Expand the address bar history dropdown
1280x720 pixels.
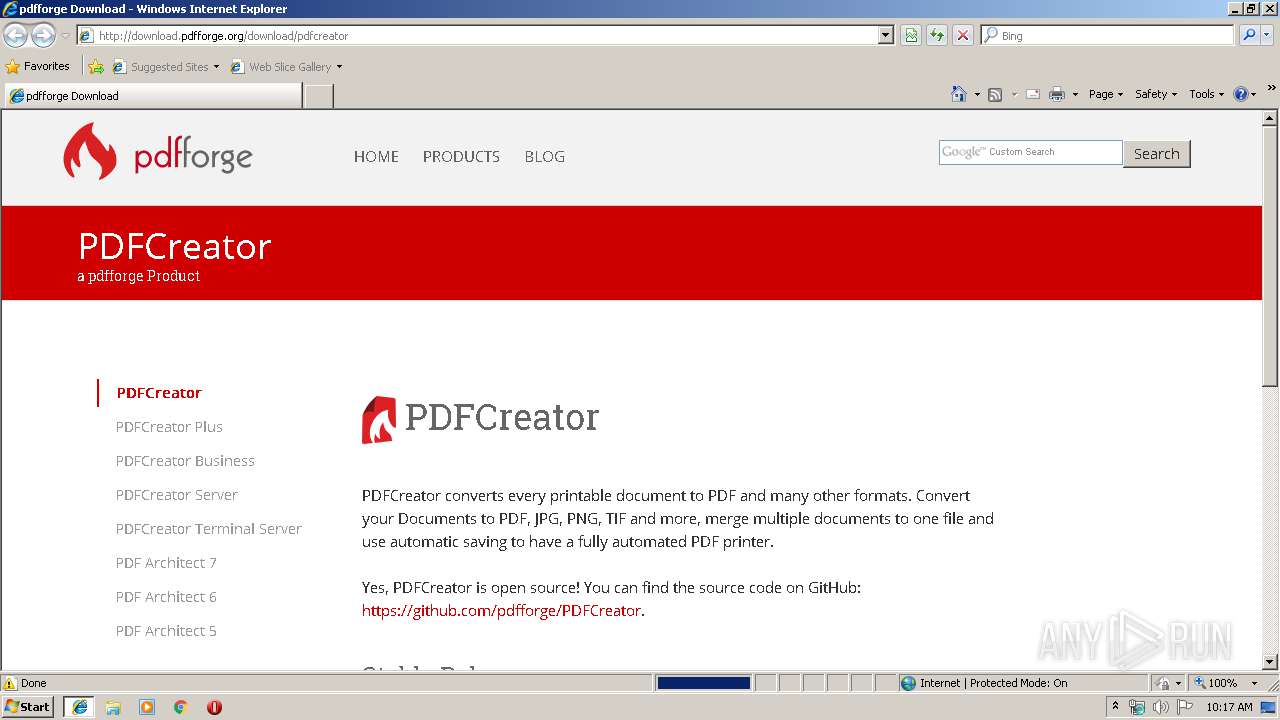[x=885, y=35]
